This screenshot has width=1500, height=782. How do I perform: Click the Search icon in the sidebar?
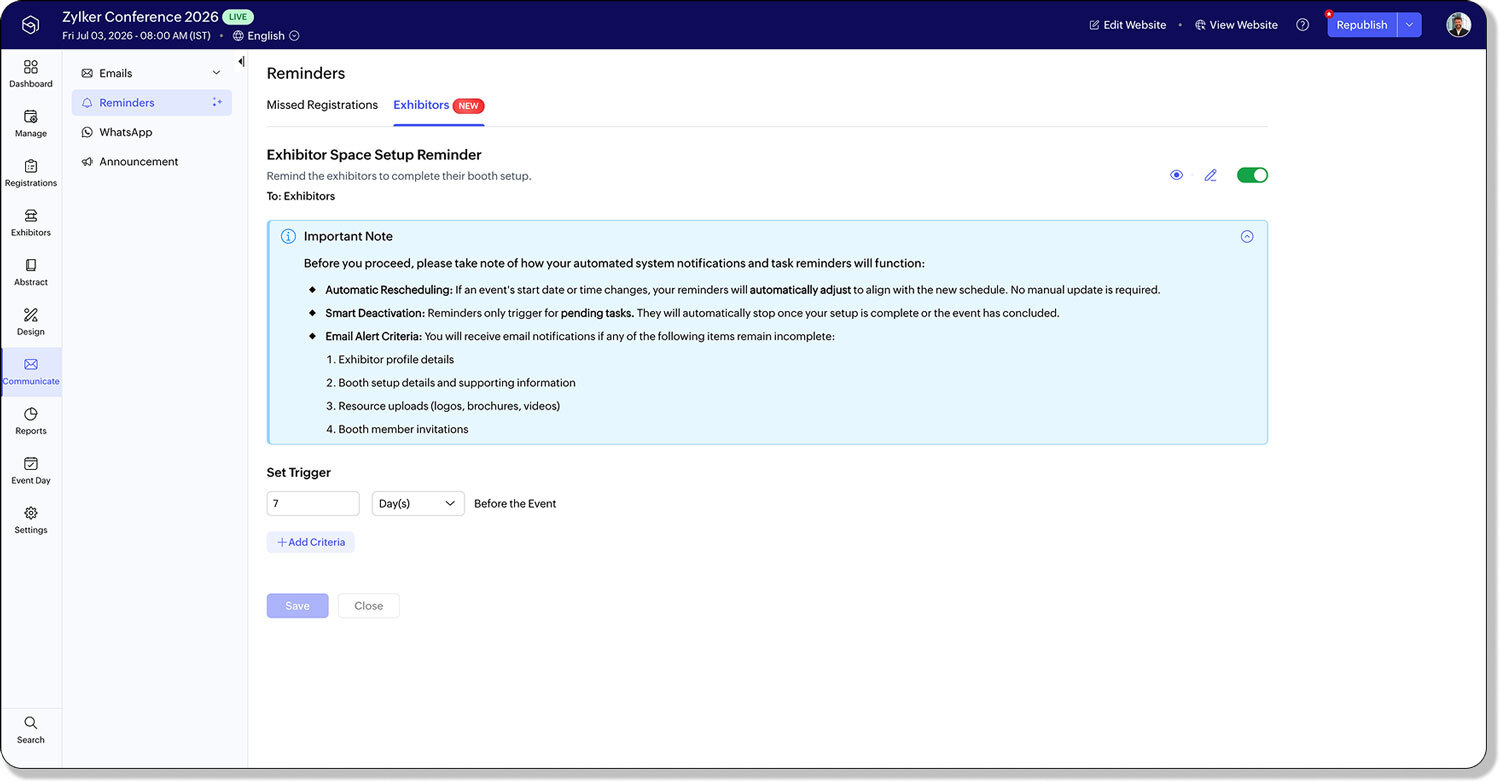(31, 730)
